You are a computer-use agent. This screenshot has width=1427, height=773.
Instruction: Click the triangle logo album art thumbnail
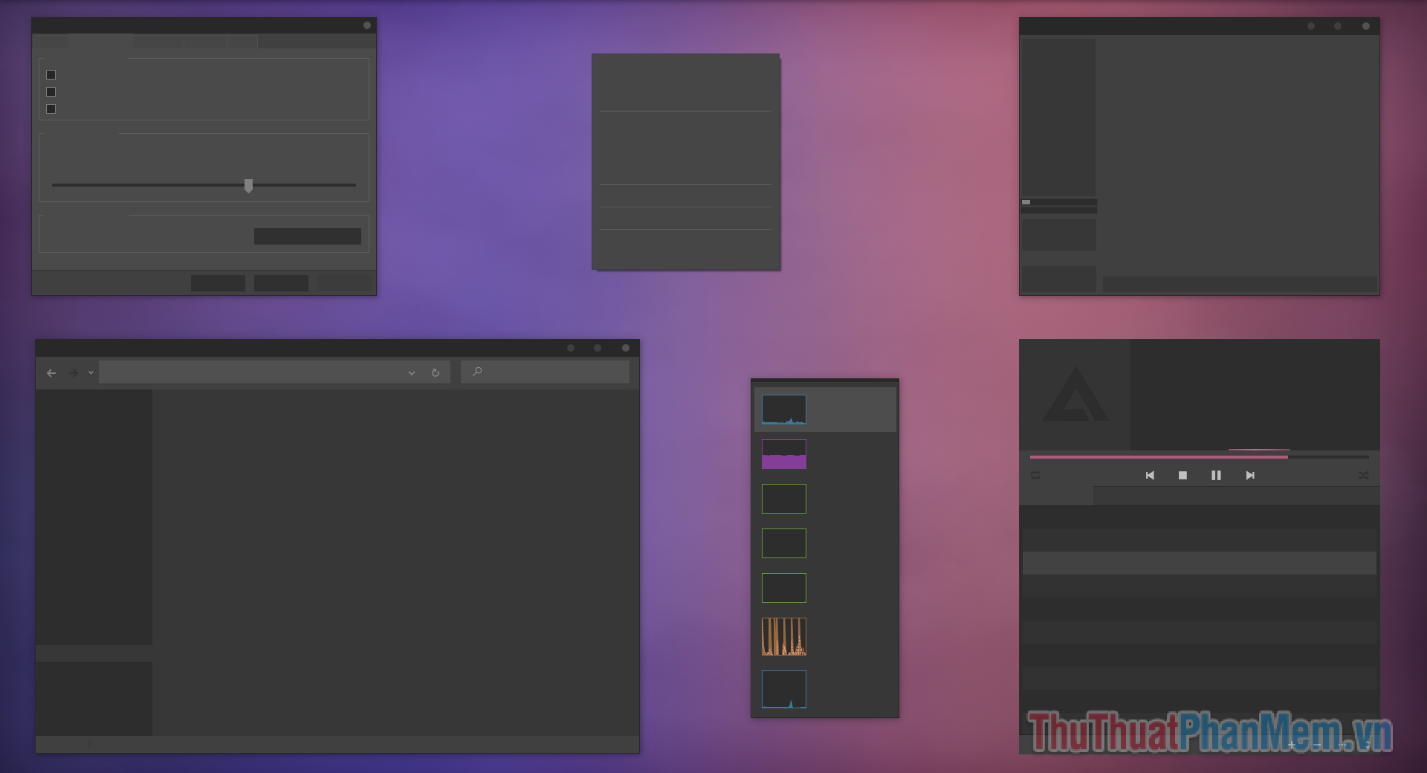pyautogui.click(x=1075, y=394)
